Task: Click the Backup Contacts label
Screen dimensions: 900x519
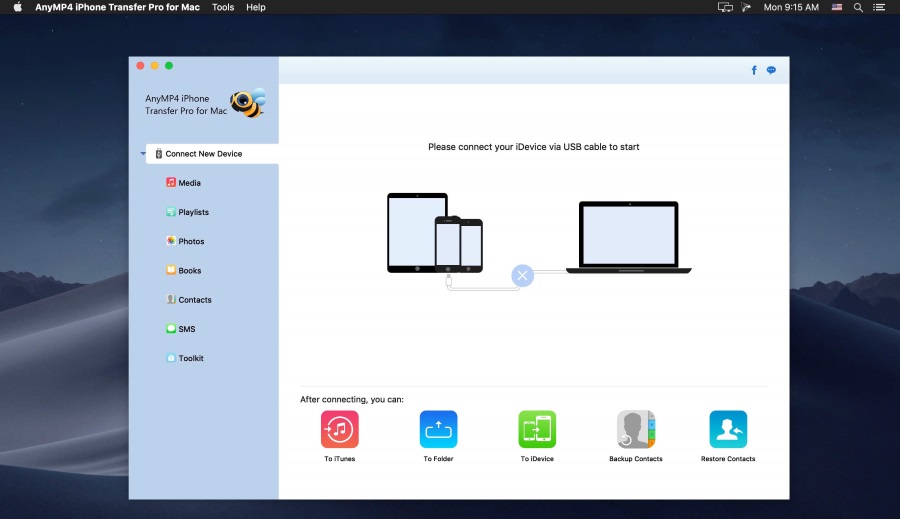Action: click(635, 459)
